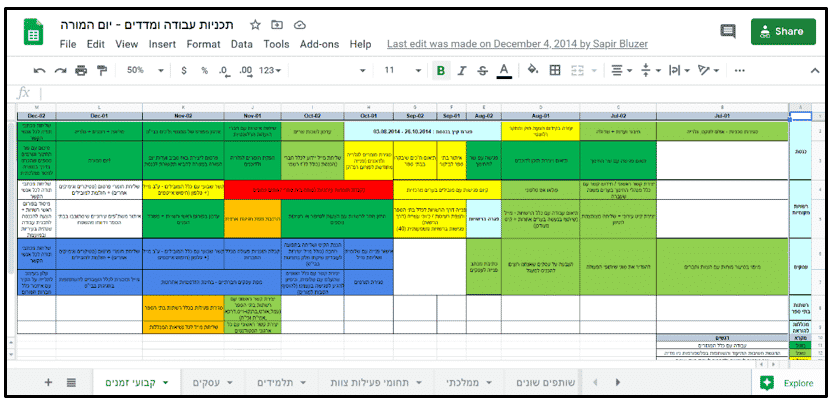
Task: Open the comments speech bubble icon
Action: pyautogui.click(x=728, y=31)
